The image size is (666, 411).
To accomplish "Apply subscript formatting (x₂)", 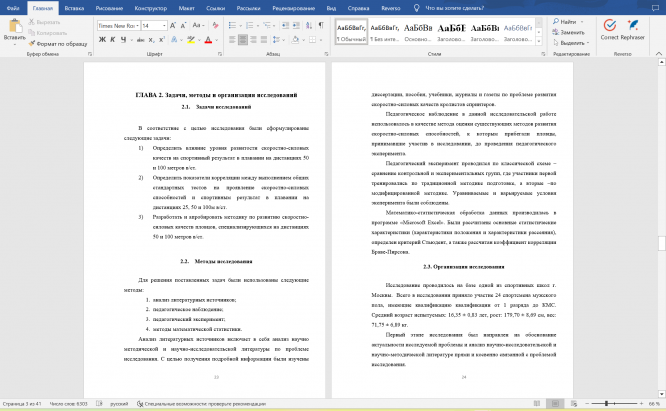I will pyautogui.click(x=152, y=40).
